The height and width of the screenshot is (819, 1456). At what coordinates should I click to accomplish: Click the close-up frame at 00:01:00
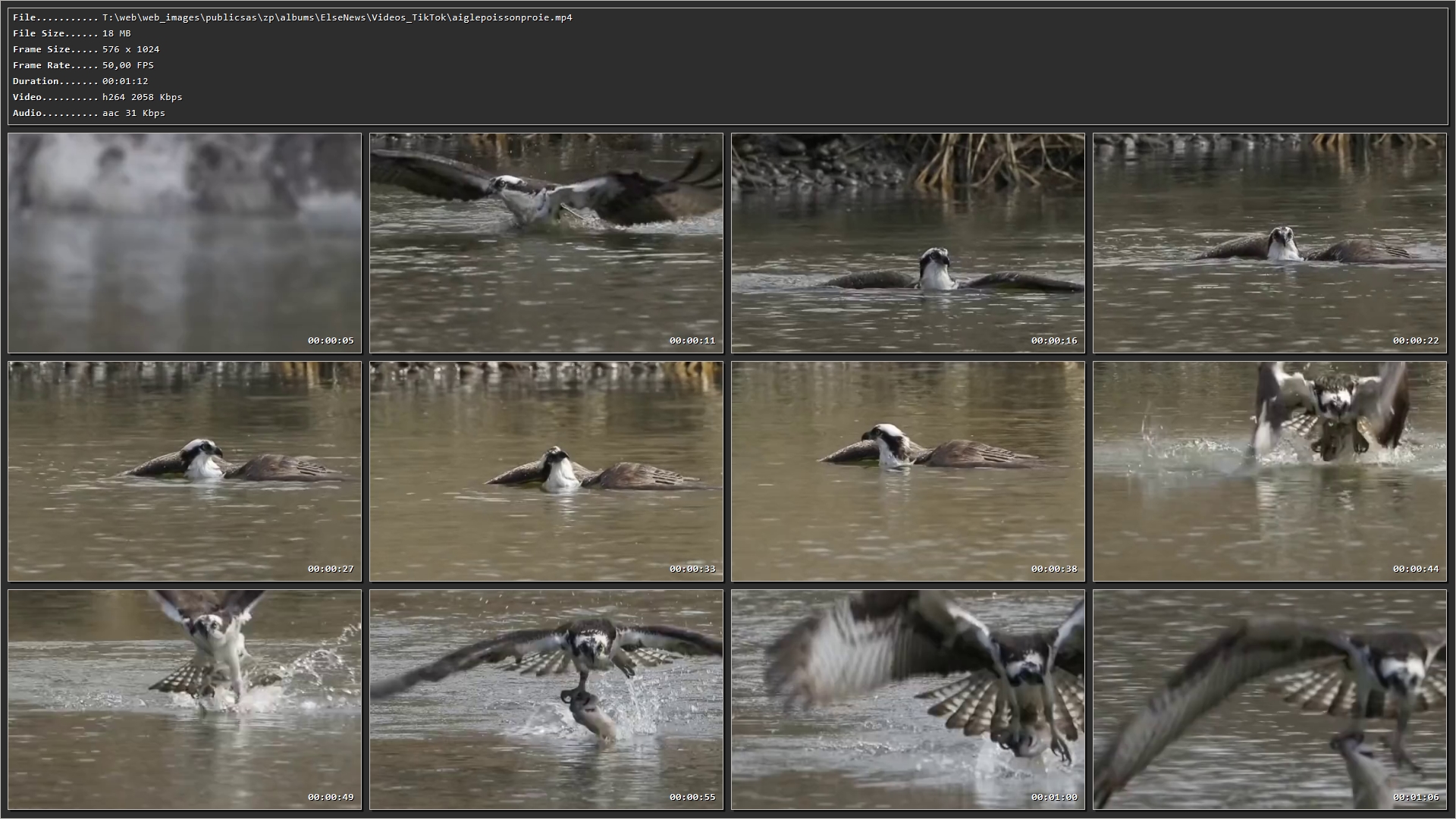pyautogui.click(x=908, y=699)
